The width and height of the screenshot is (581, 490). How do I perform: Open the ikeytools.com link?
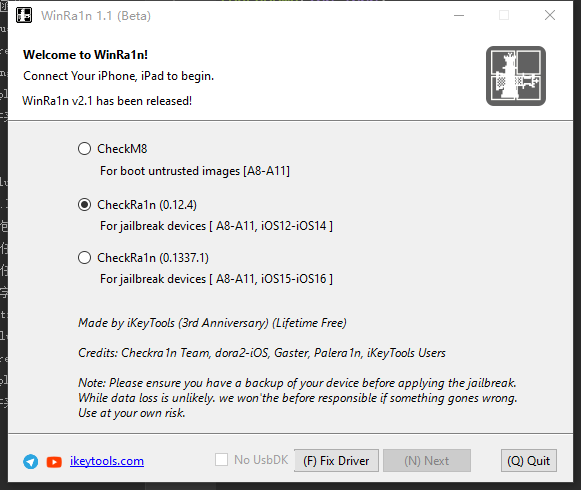pos(107,461)
